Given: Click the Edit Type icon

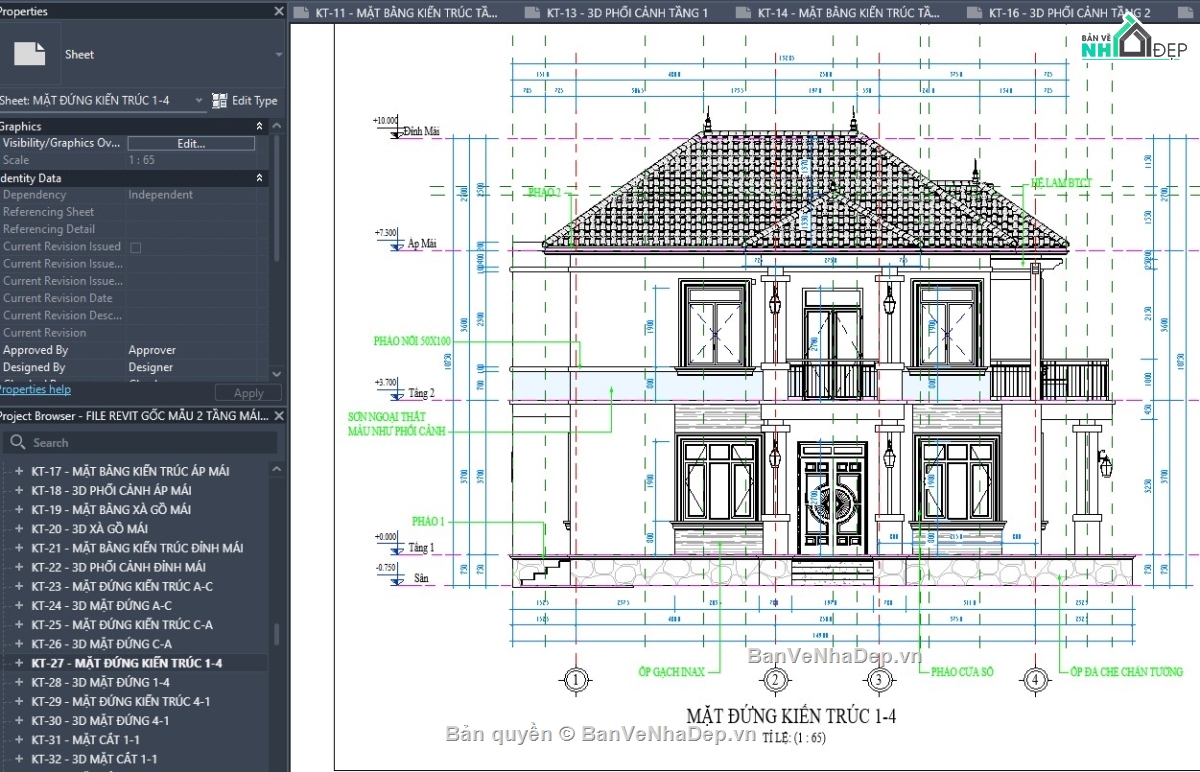Looking at the screenshot, I should pos(220,100).
